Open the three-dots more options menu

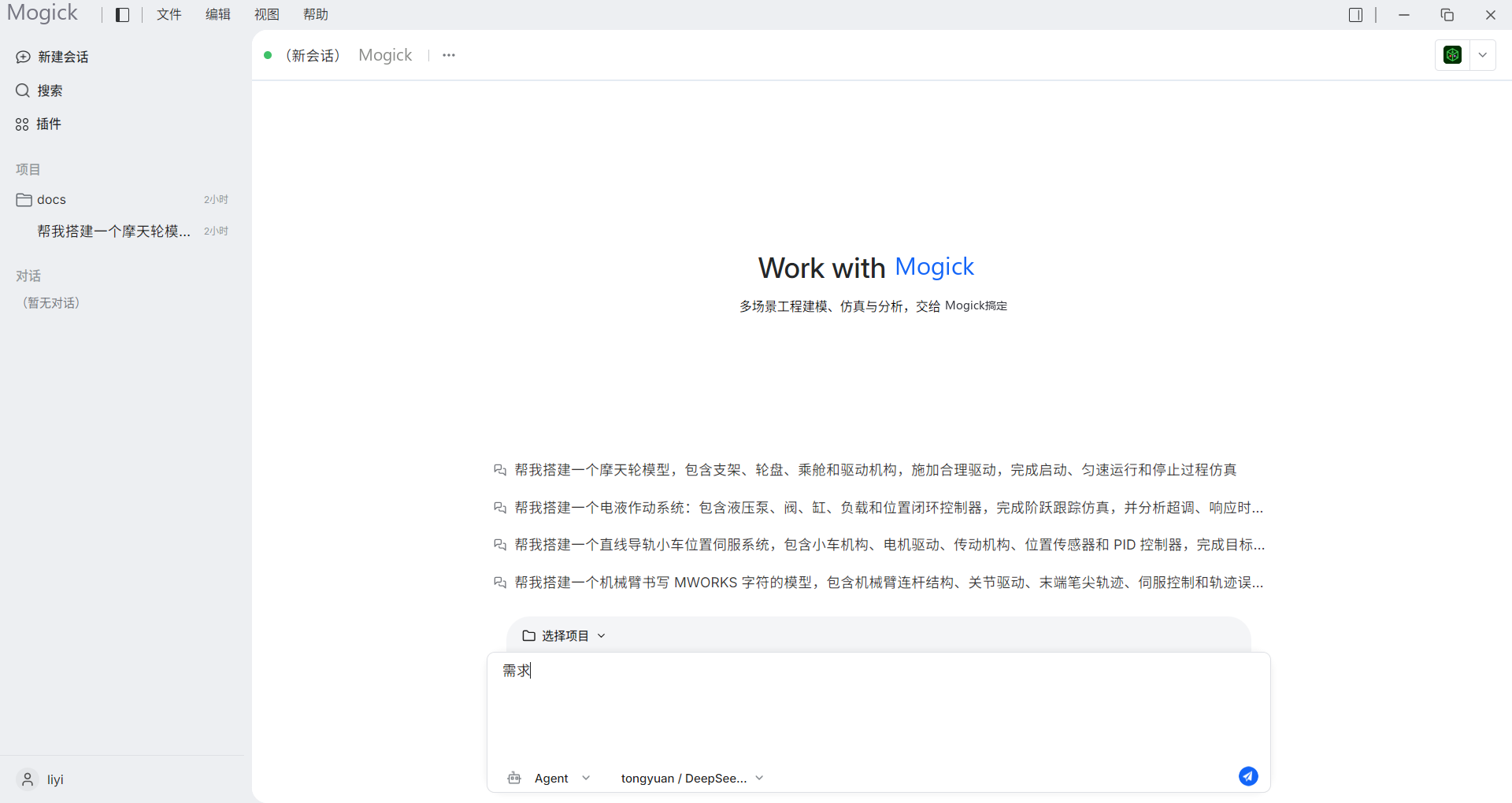pos(449,55)
